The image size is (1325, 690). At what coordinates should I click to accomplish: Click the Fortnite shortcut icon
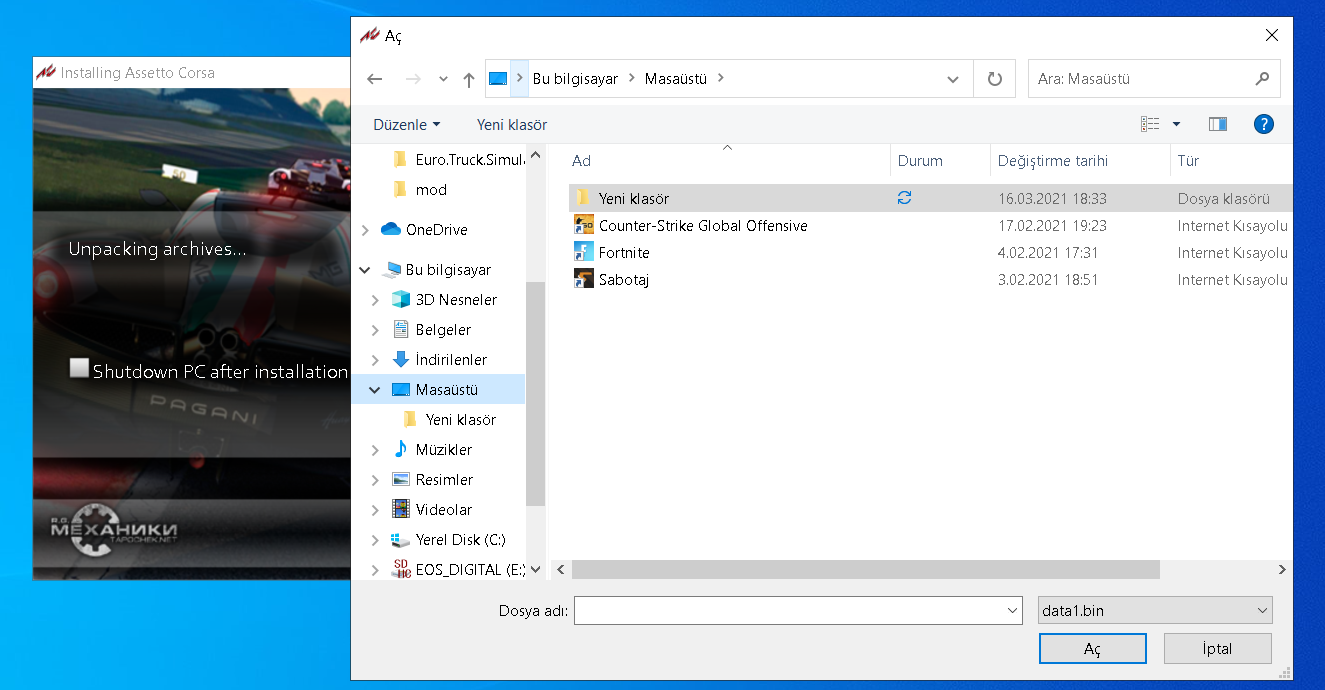click(x=584, y=252)
